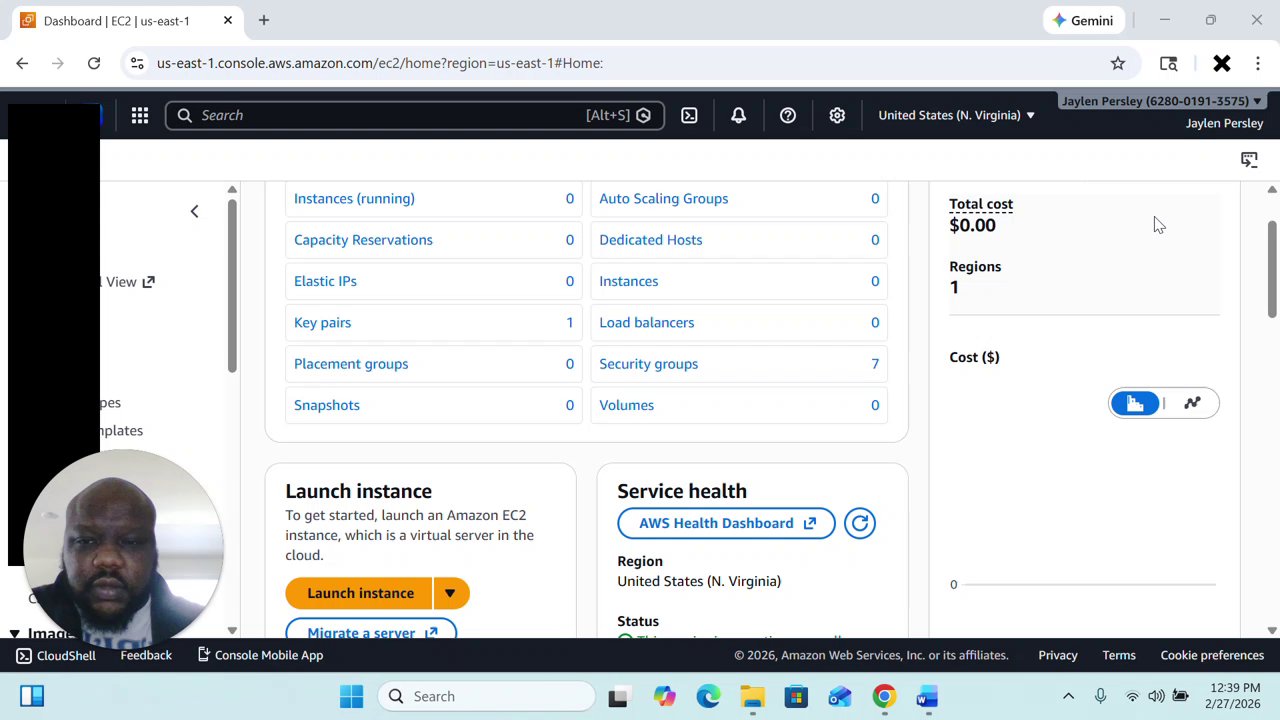
Task: Open Elastic IPs link
Action: pyautogui.click(x=325, y=281)
